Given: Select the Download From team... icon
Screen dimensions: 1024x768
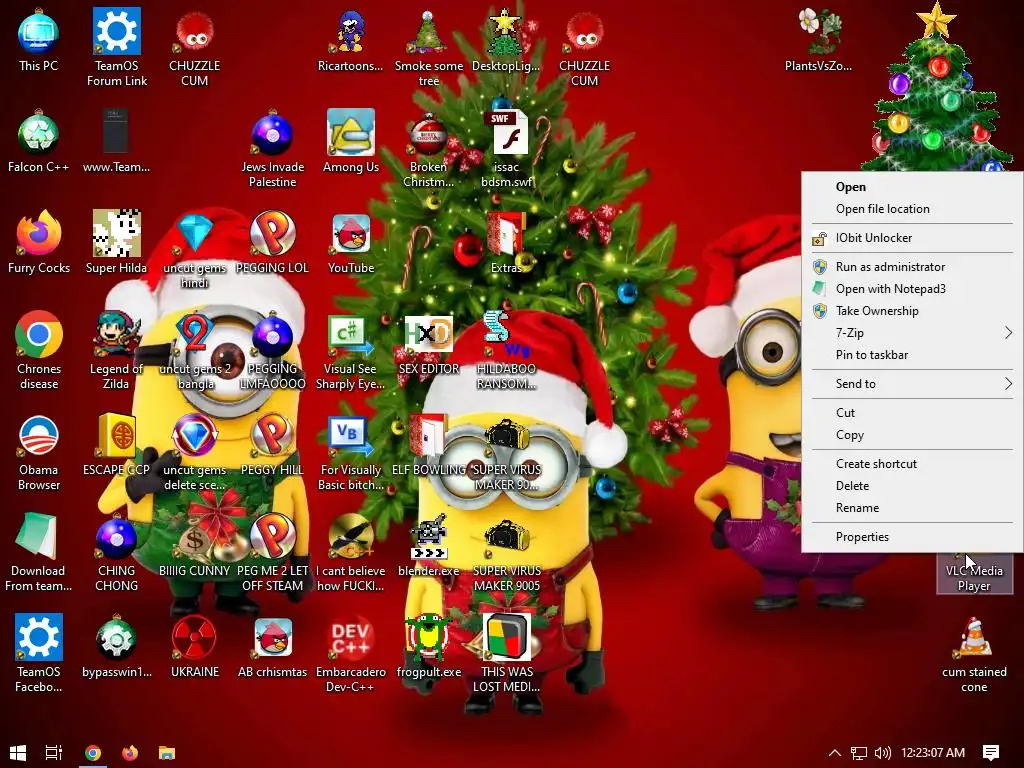Looking at the screenshot, I should click(39, 552).
